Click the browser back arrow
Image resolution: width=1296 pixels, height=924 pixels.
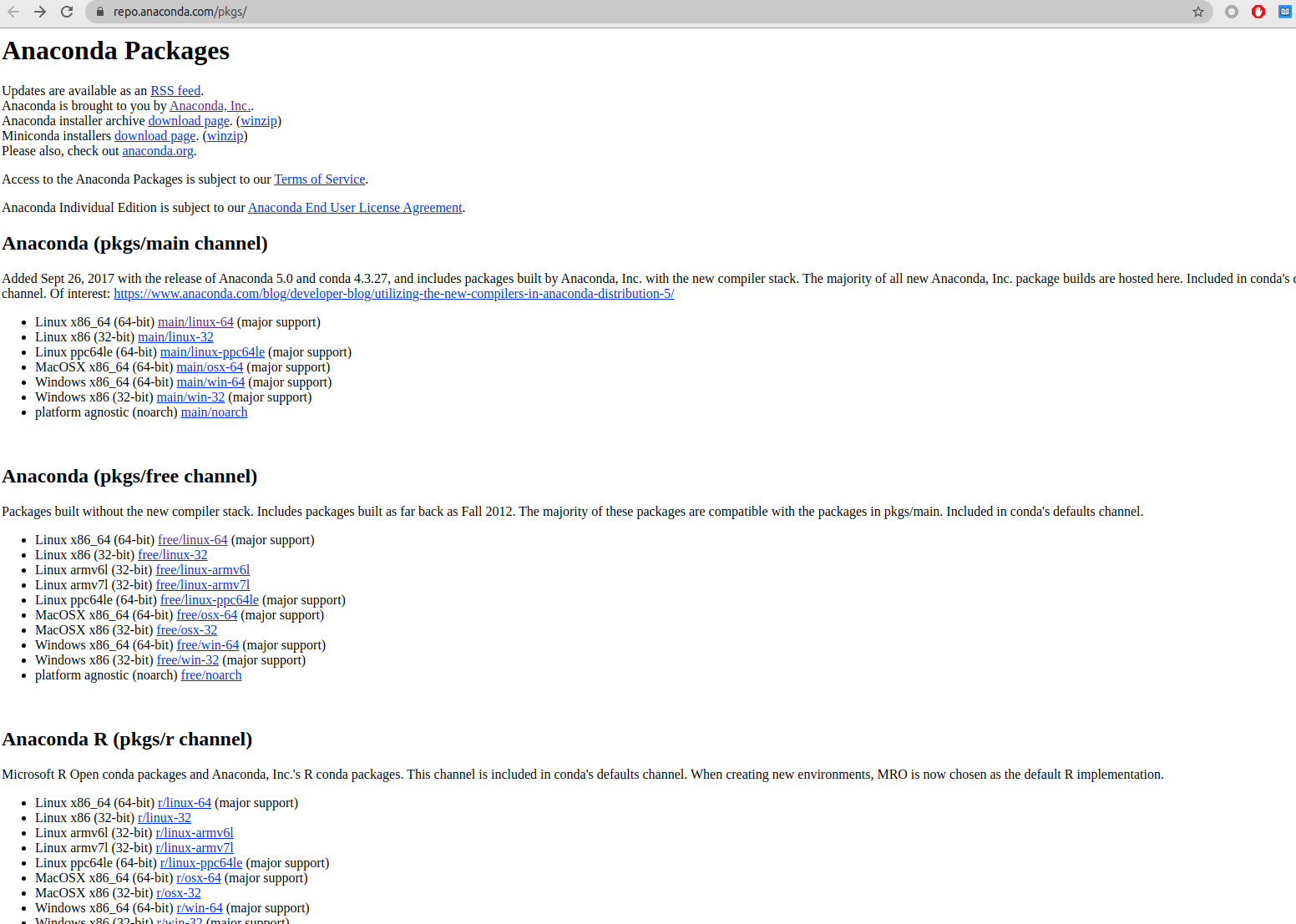[13, 12]
